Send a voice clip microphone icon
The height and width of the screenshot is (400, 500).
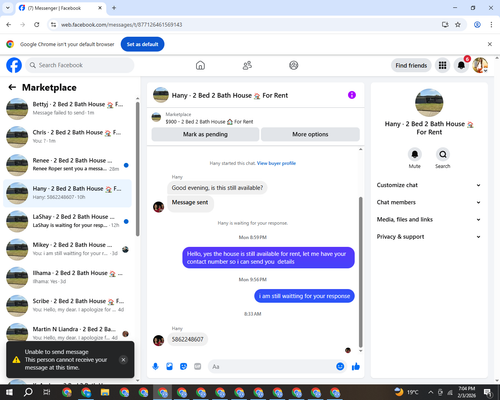click(x=155, y=367)
